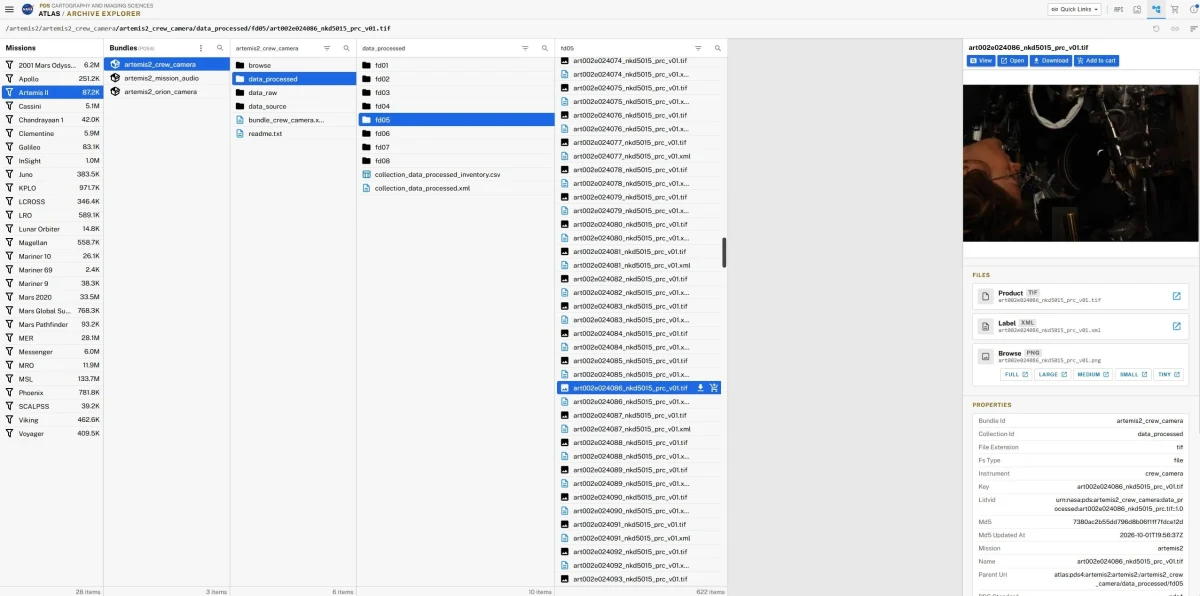The image size is (1200, 596).
Task: Filter the data_processed column
Action: pos(525,48)
